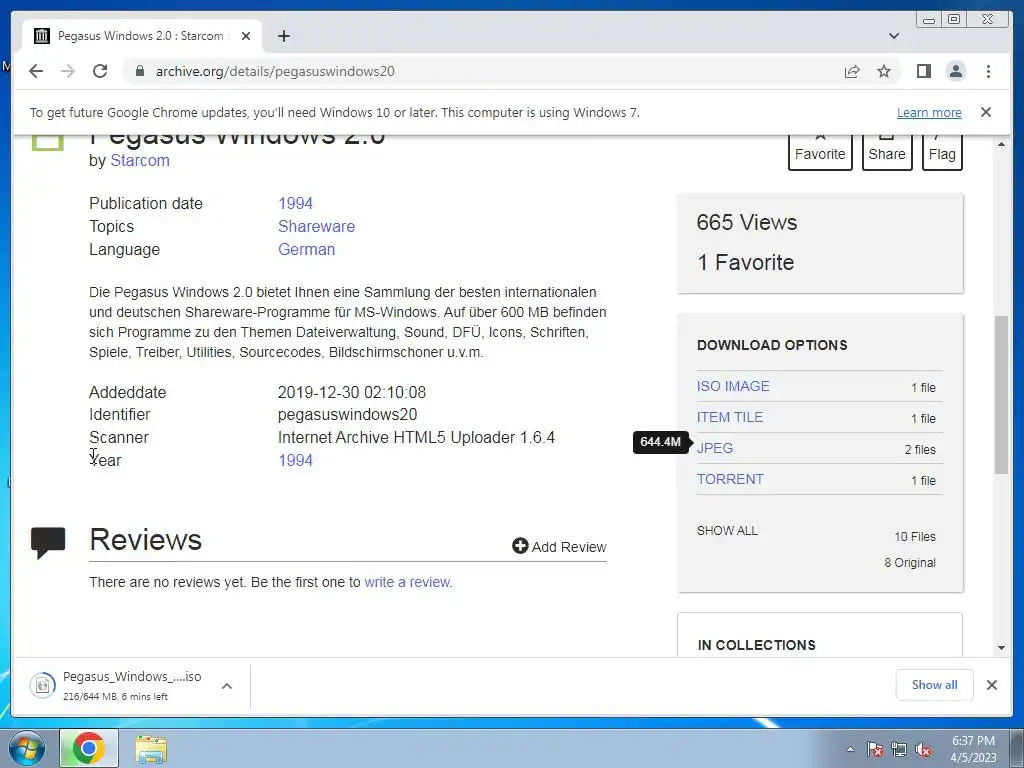
Task: Download the ISO IMAGE file
Action: pyautogui.click(x=733, y=386)
